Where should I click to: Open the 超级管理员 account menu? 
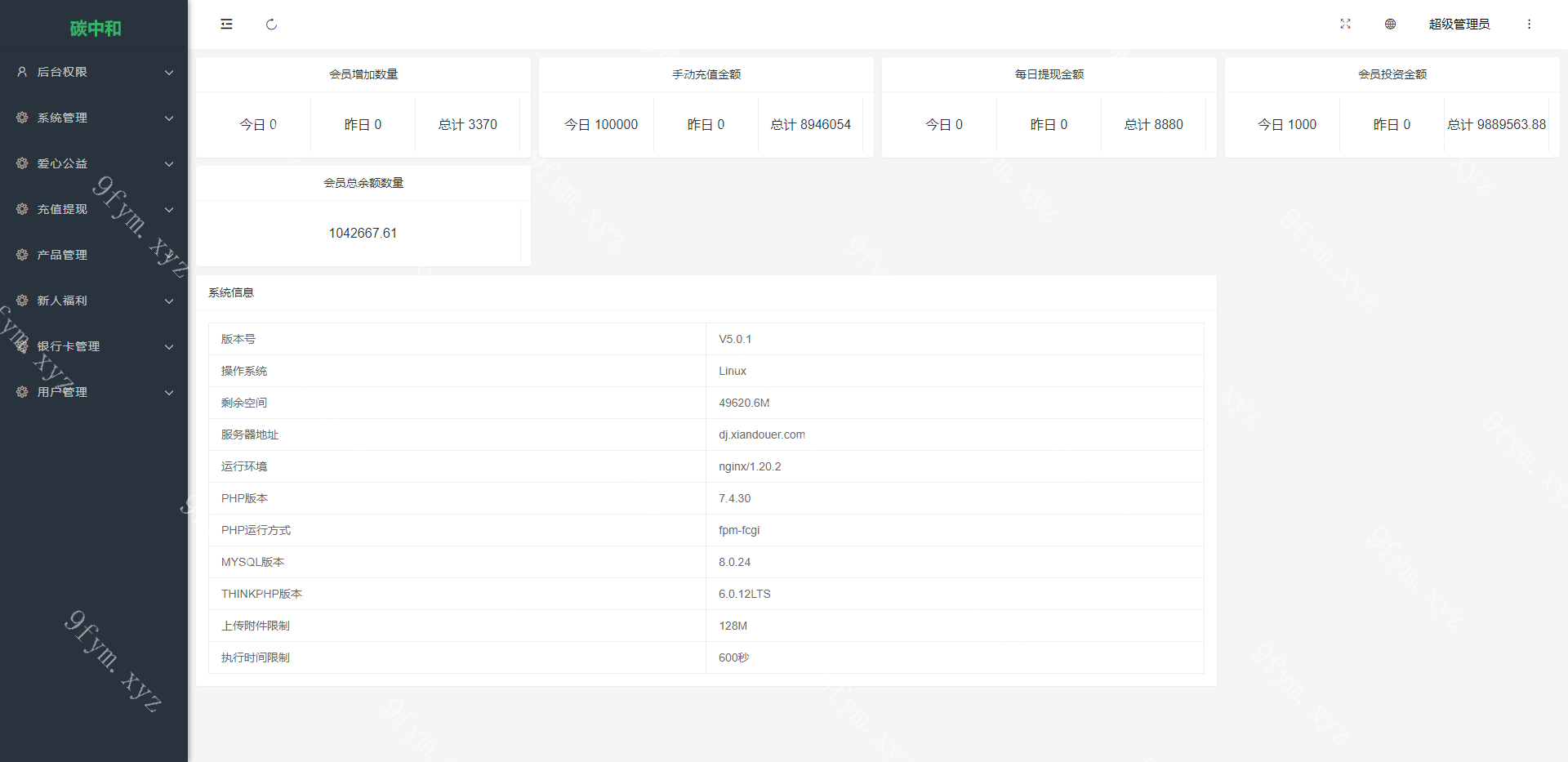[1459, 25]
